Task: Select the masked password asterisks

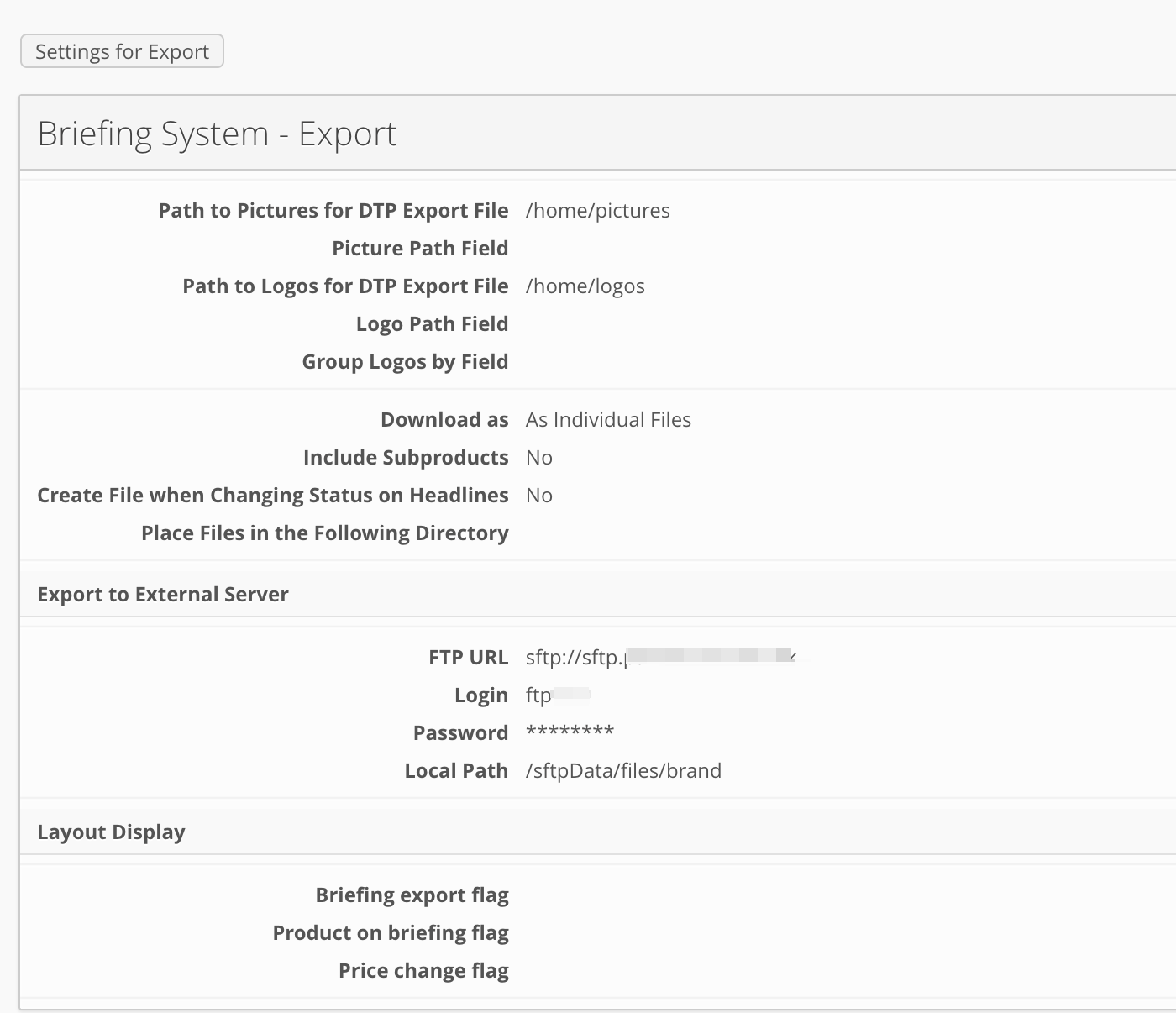Action: (x=570, y=732)
